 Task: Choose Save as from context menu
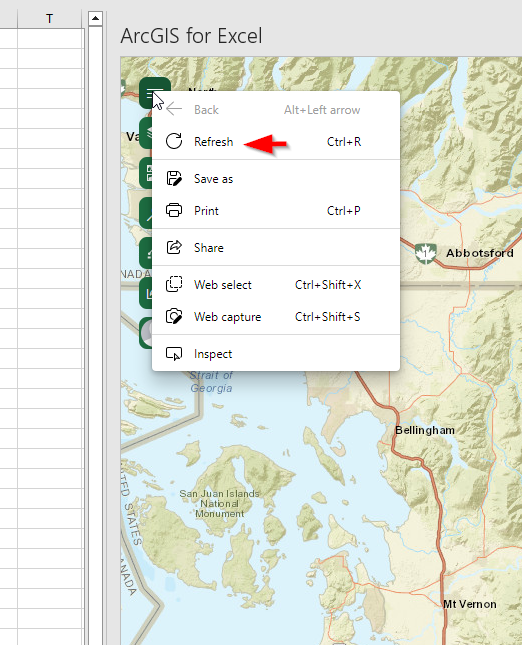[276, 179]
